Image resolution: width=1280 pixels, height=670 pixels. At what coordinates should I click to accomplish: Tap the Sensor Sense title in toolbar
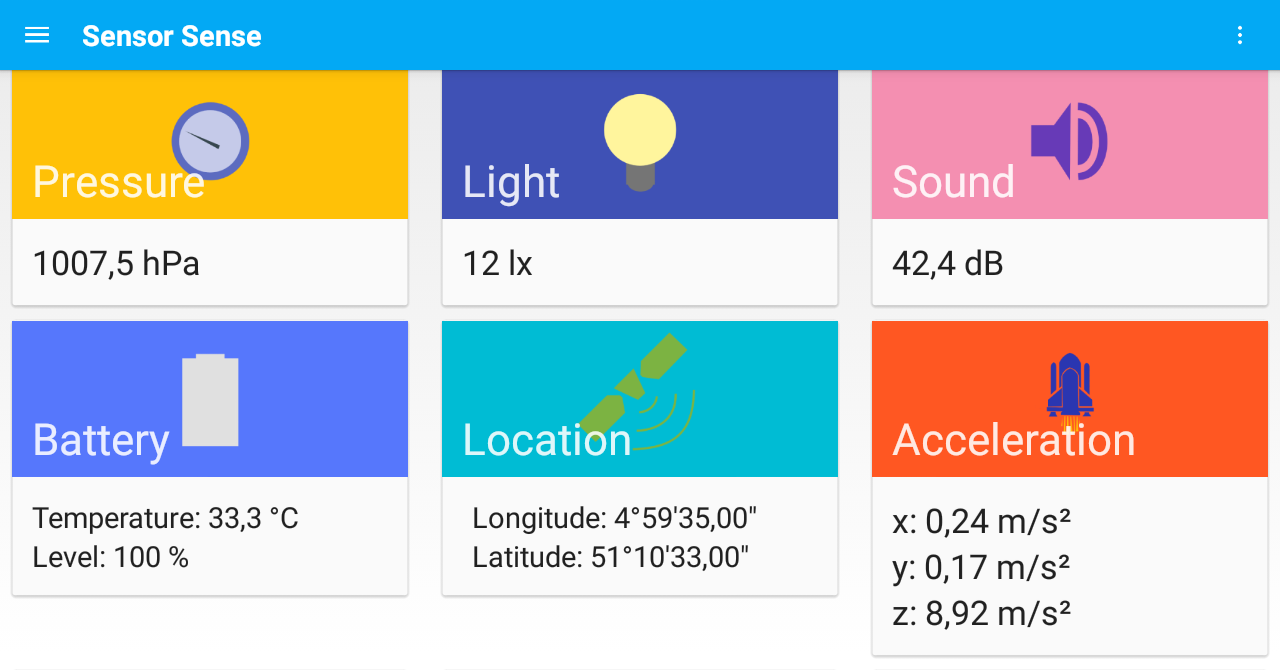pyautogui.click(x=171, y=35)
